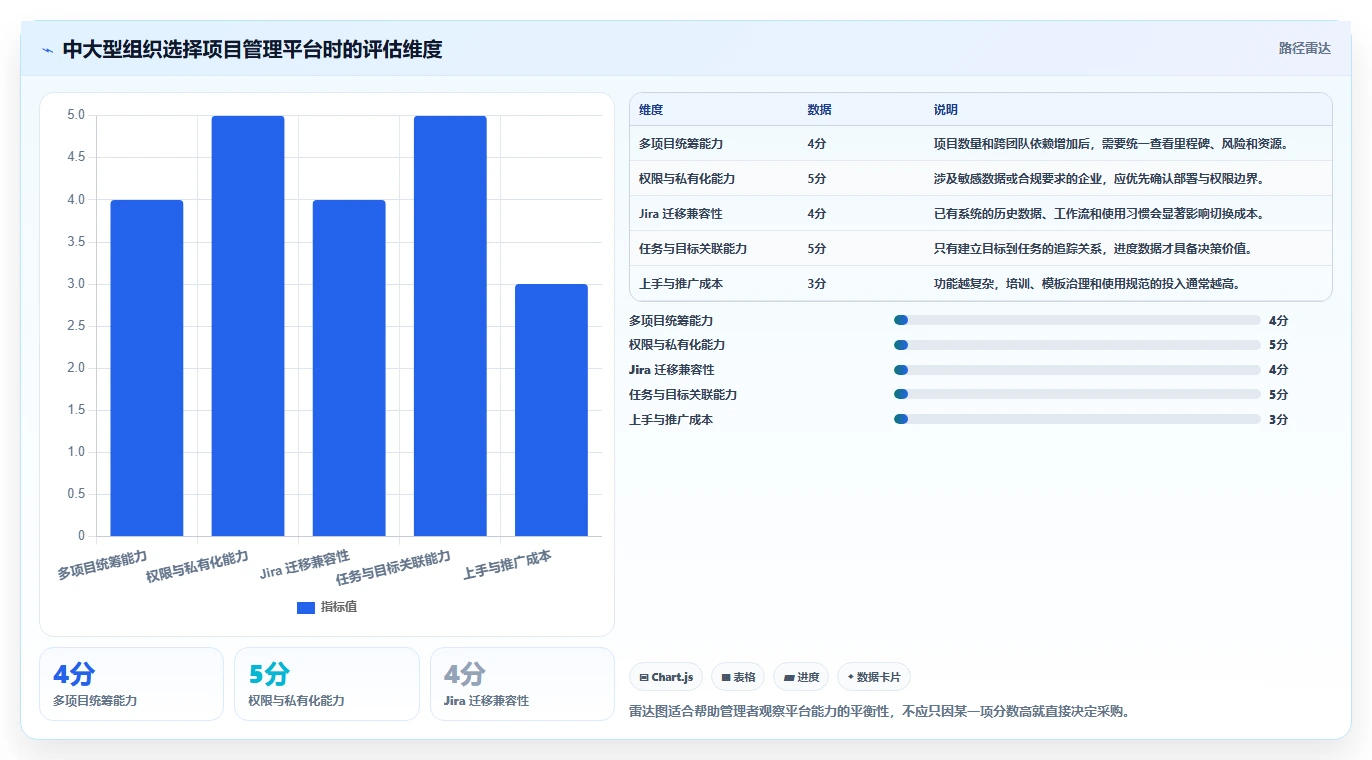Click the 0.5 y-axis tick label
1372x760 pixels.
click(x=77, y=494)
